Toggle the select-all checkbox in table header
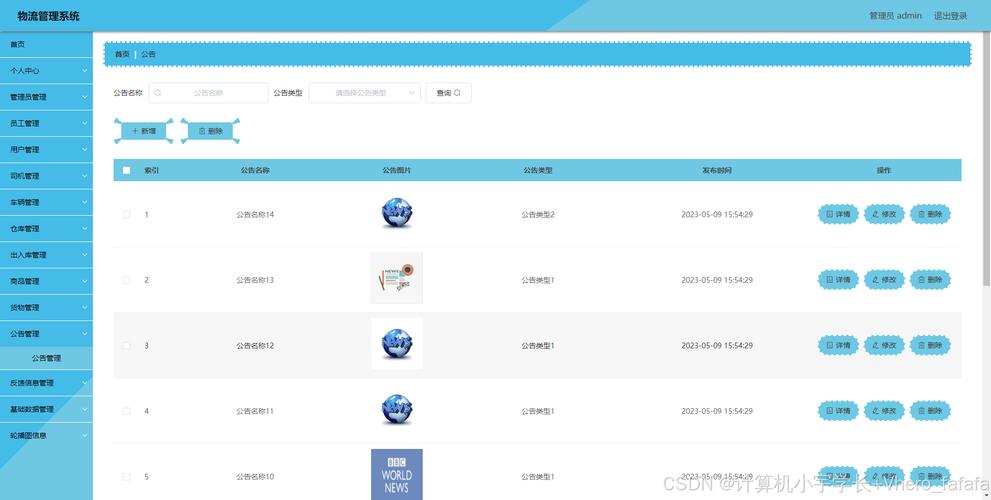Screen dimensions: 991x500 click(x=127, y=170)
